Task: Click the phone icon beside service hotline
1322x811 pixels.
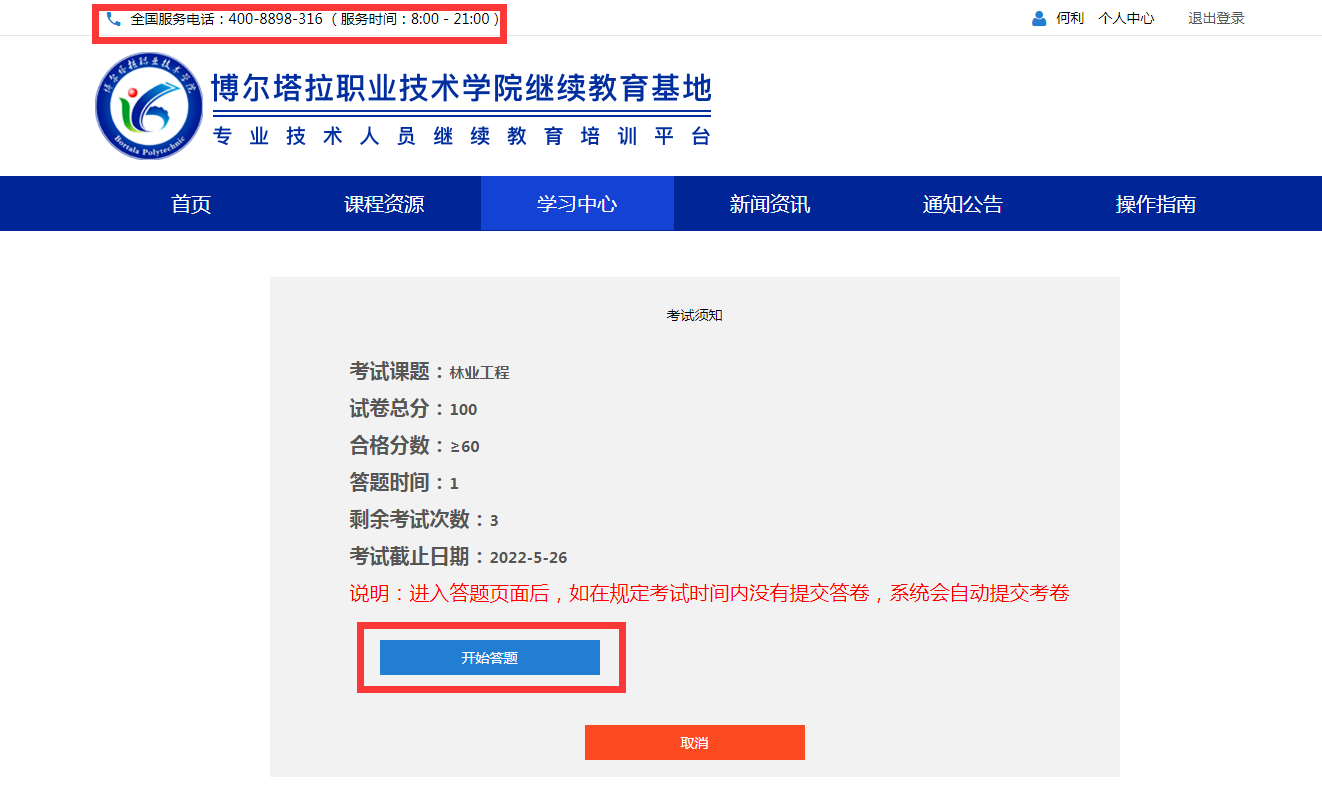Action: tap(113, 19)
